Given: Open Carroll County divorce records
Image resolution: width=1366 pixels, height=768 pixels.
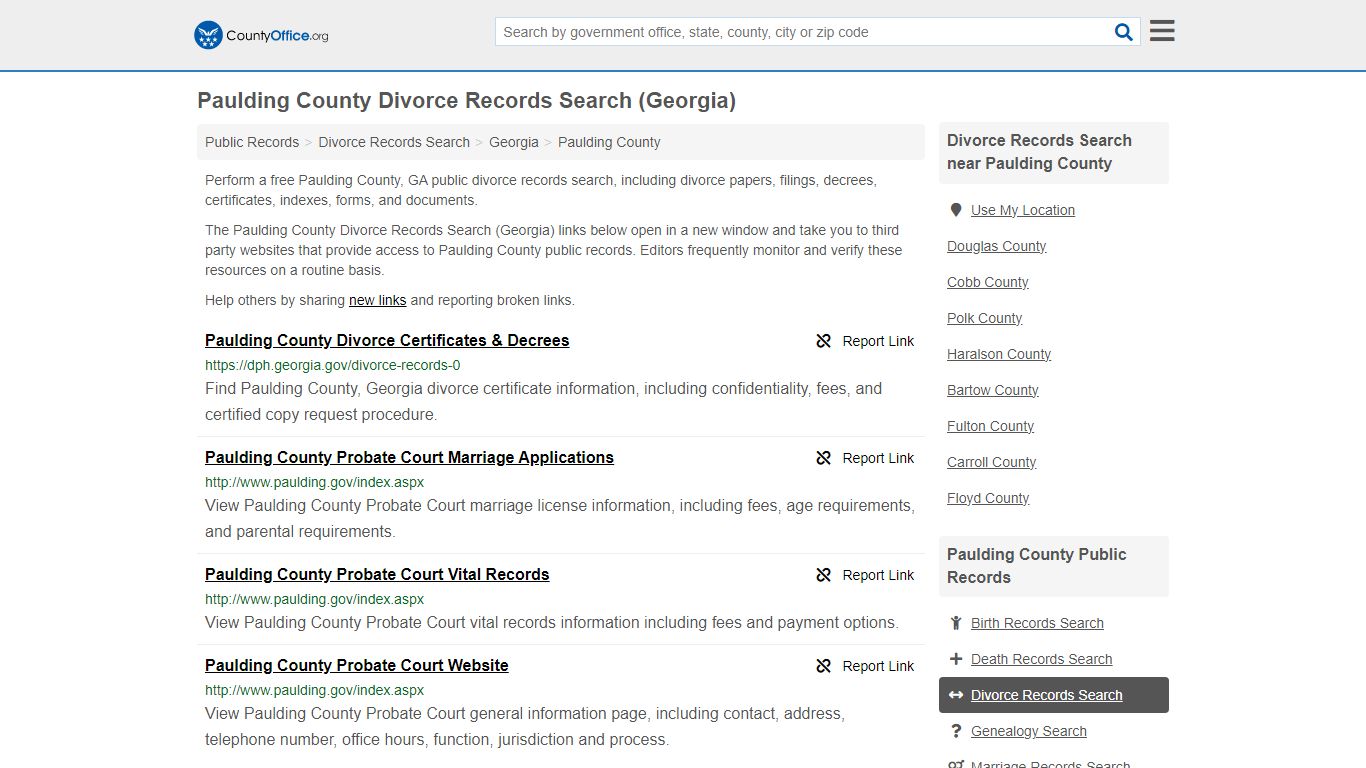Looking at the screenshot, I should click(992, 462).
